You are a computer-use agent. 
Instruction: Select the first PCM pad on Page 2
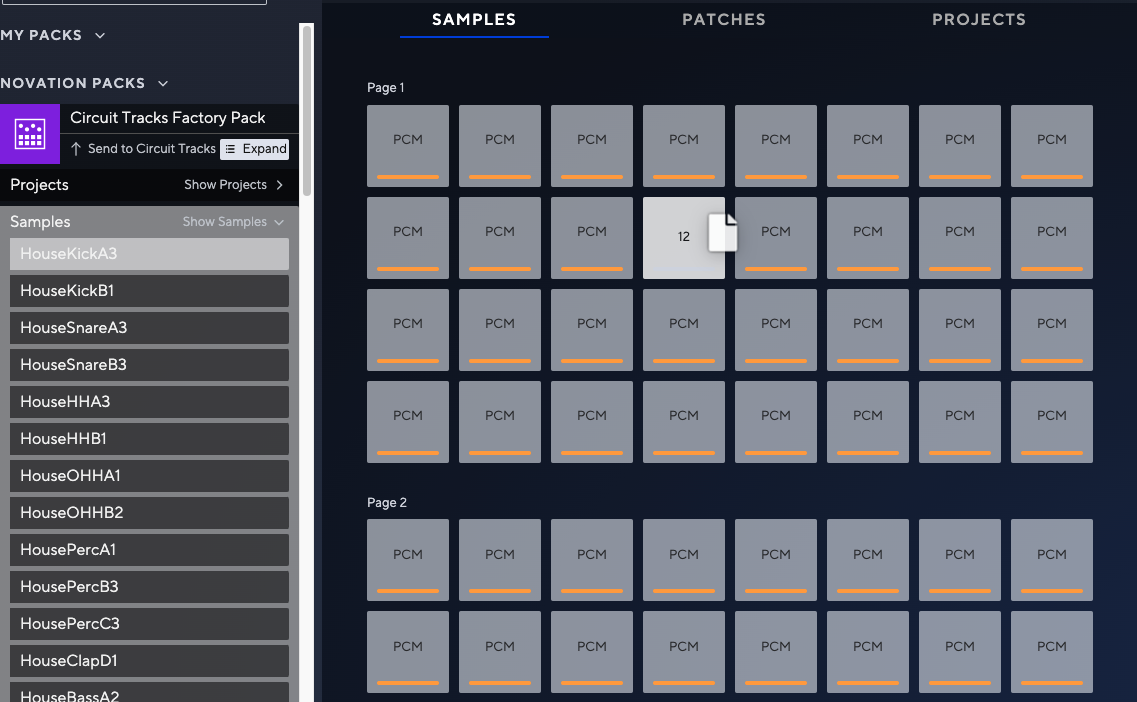pos(407,560)
